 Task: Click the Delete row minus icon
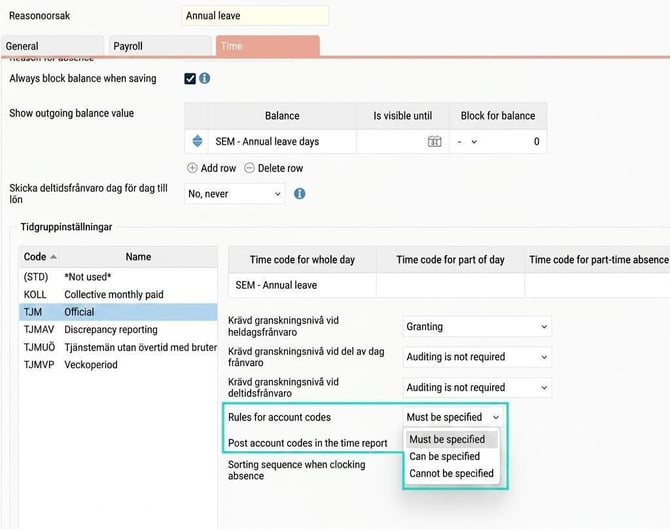pyautogui.click(x=249, y=168)
